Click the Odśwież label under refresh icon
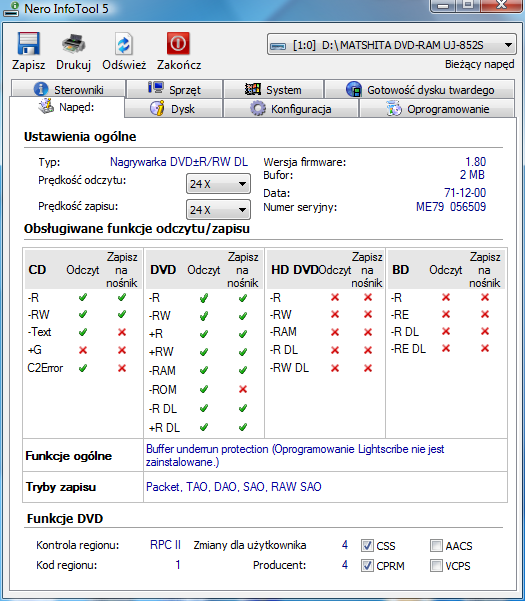 (x=124, y=65)
